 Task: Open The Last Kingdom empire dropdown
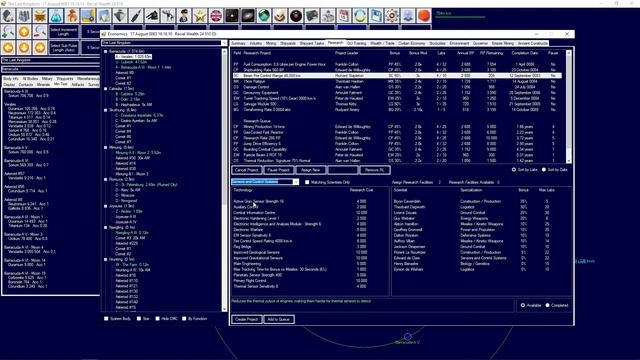pyautogui.click(x=164, y=43)
